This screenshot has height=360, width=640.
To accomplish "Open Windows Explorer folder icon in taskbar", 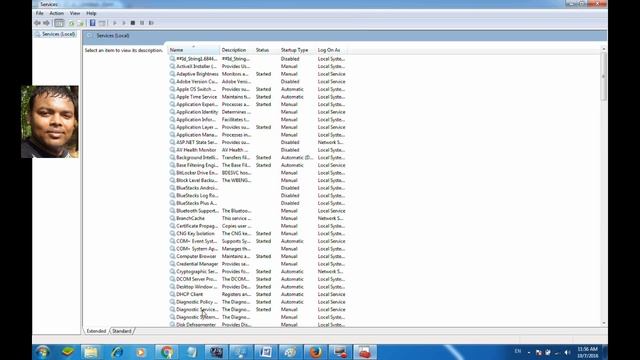I will (91, 352).
